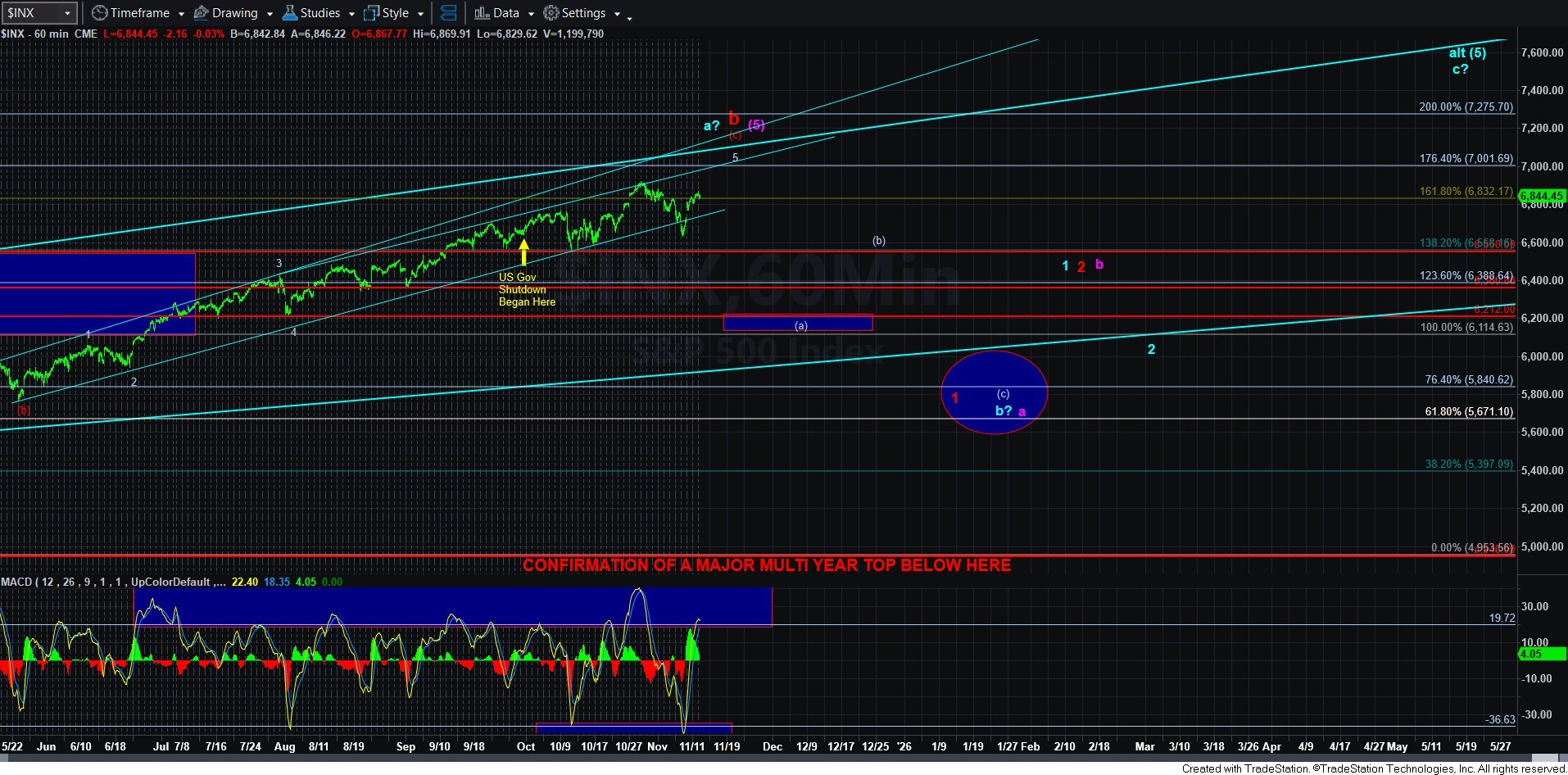1568x775 pixels.
Task: Click the Studies flask icon
Action: coord(289,13)
